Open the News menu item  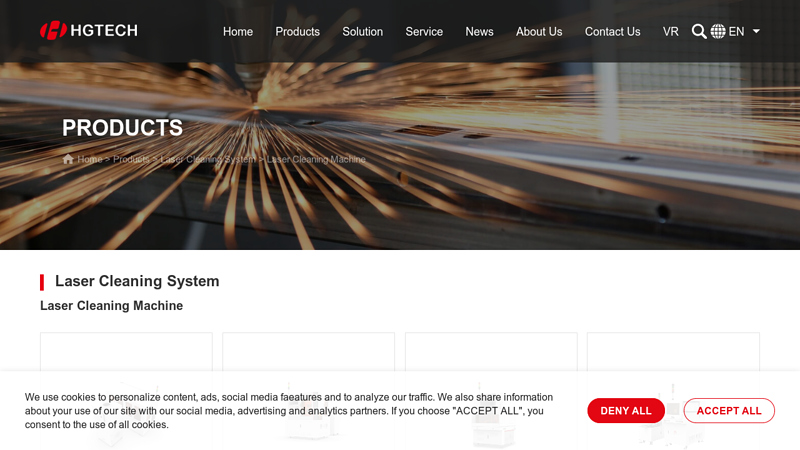[x=479, y=31]
